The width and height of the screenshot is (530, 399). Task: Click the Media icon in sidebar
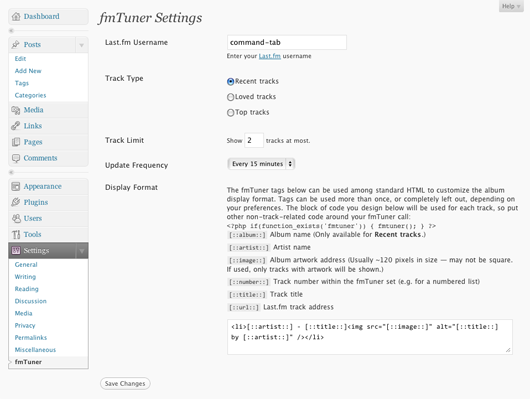(x=16, y=110)
